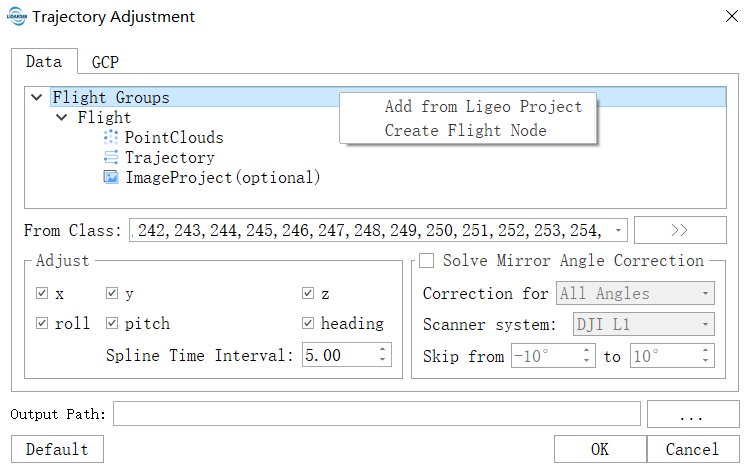The width and height of the screenshot is (751, 474).
Task: Click the Trajectory node icon
Action: pos(111,158)
